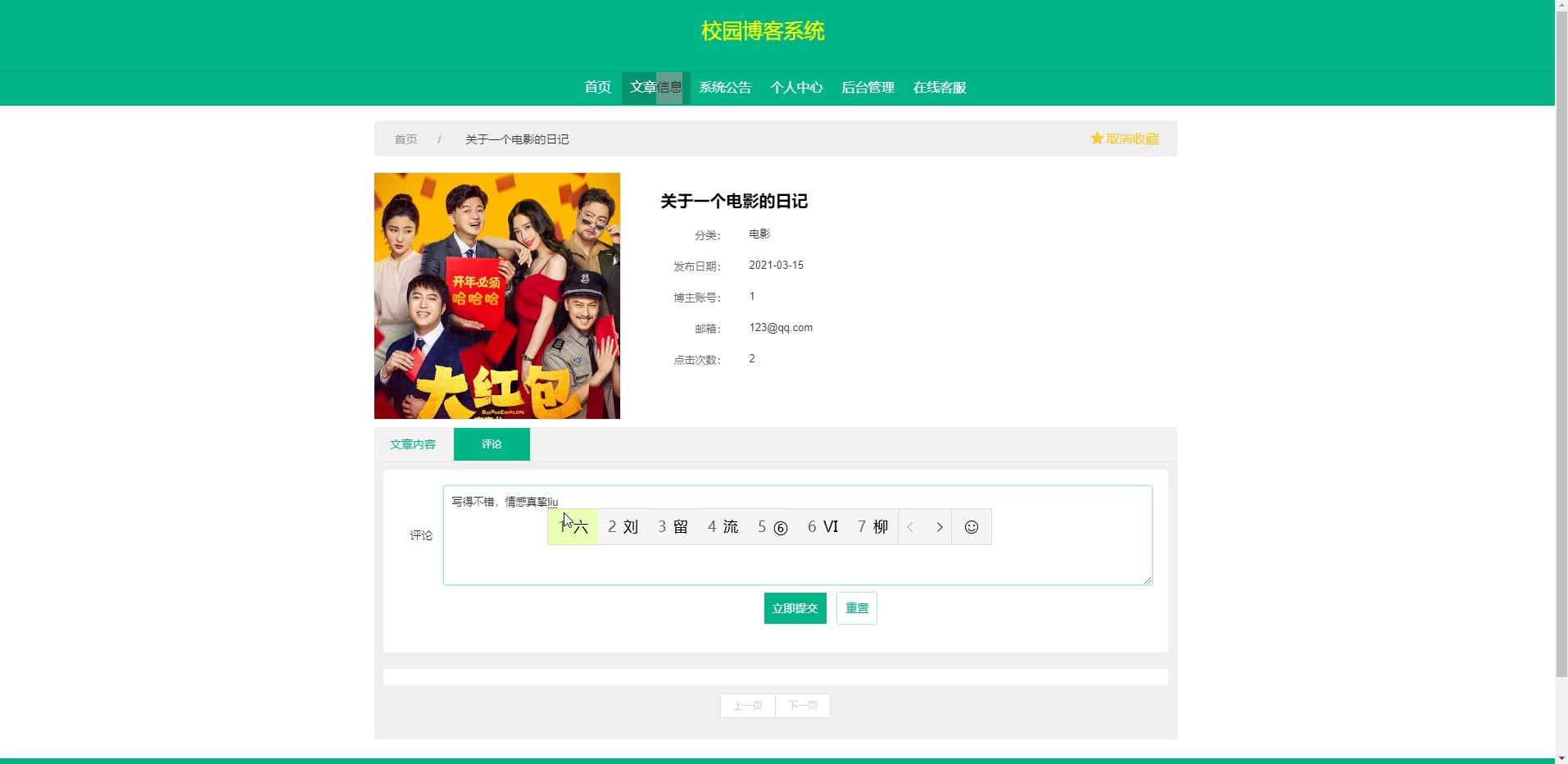Open 个人中心 from the navigation bar
The height and width of the screenshot is (764, 1568).
[796, 88]
